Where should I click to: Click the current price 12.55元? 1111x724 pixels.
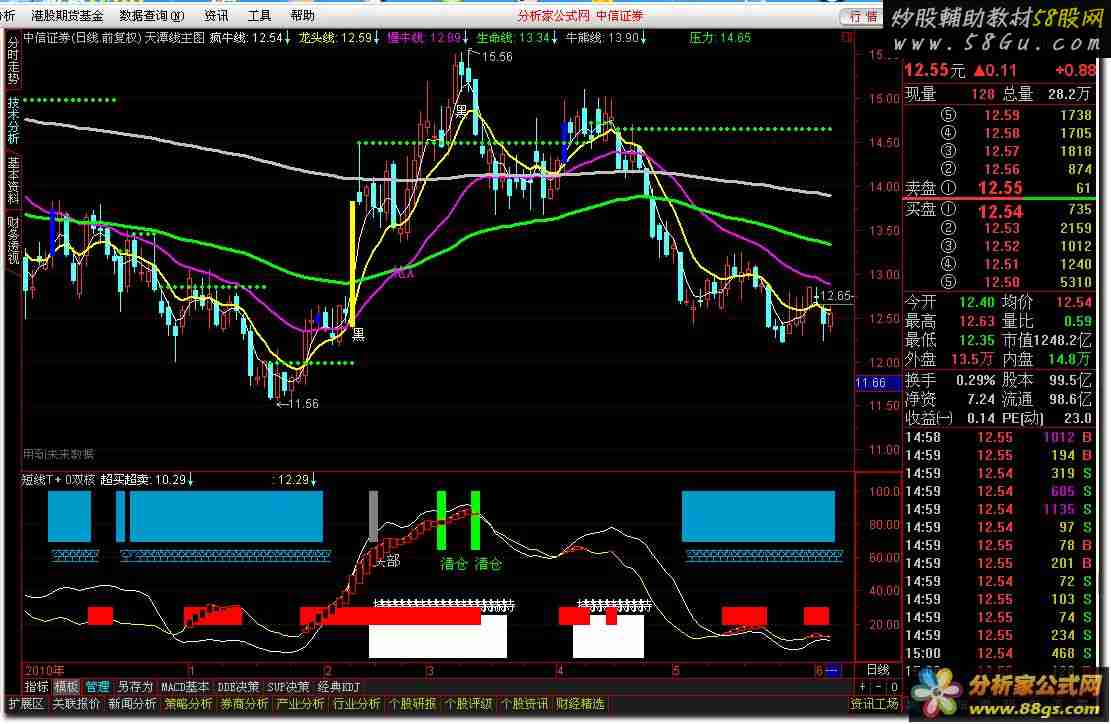coord(935,70)
